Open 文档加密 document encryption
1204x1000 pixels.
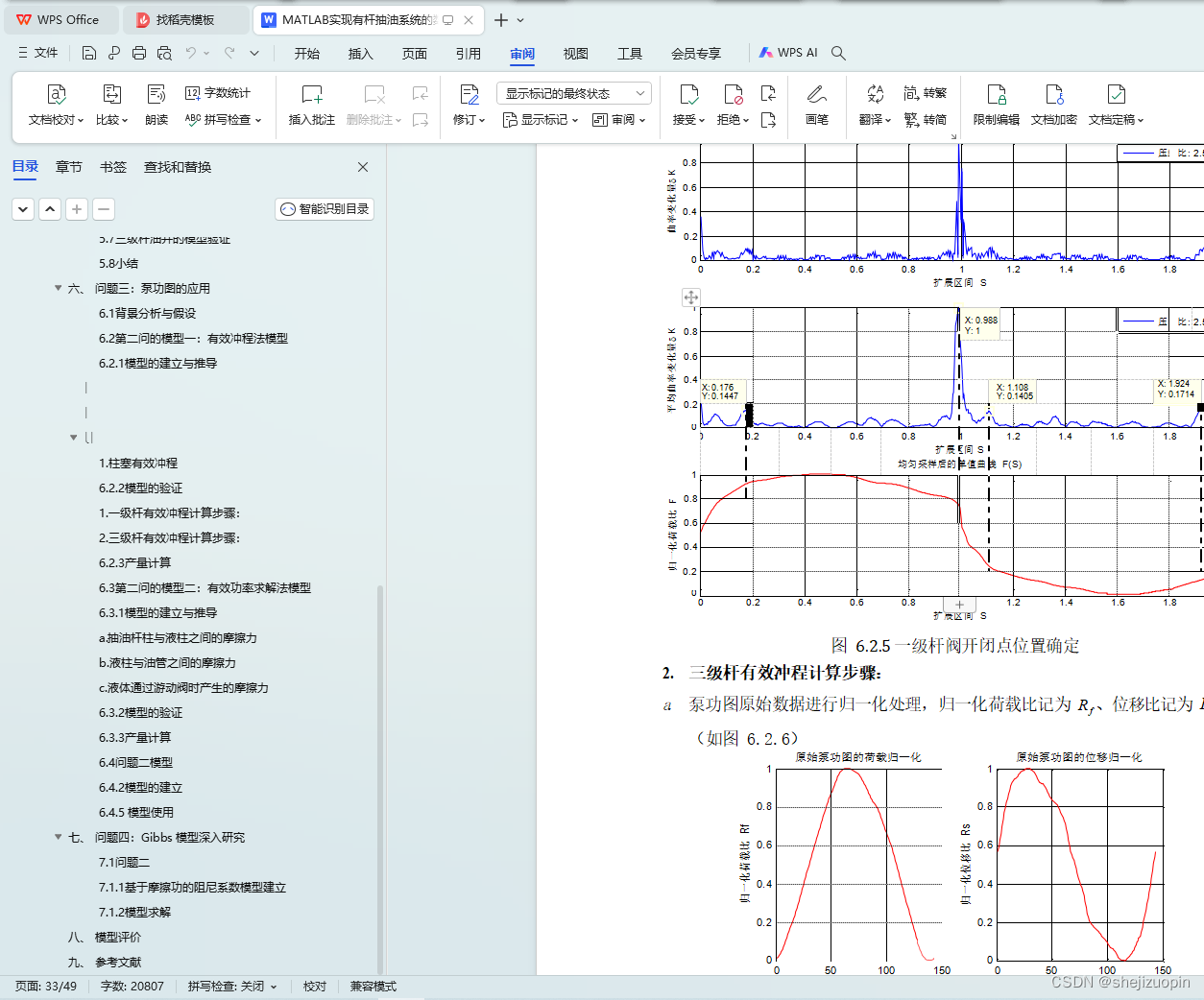click(x=1054, y=105)
